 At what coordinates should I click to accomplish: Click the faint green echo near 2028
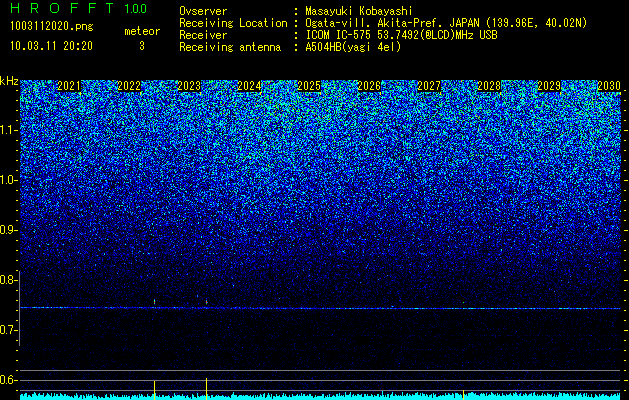pyautogui.click(x=463, y=303)
